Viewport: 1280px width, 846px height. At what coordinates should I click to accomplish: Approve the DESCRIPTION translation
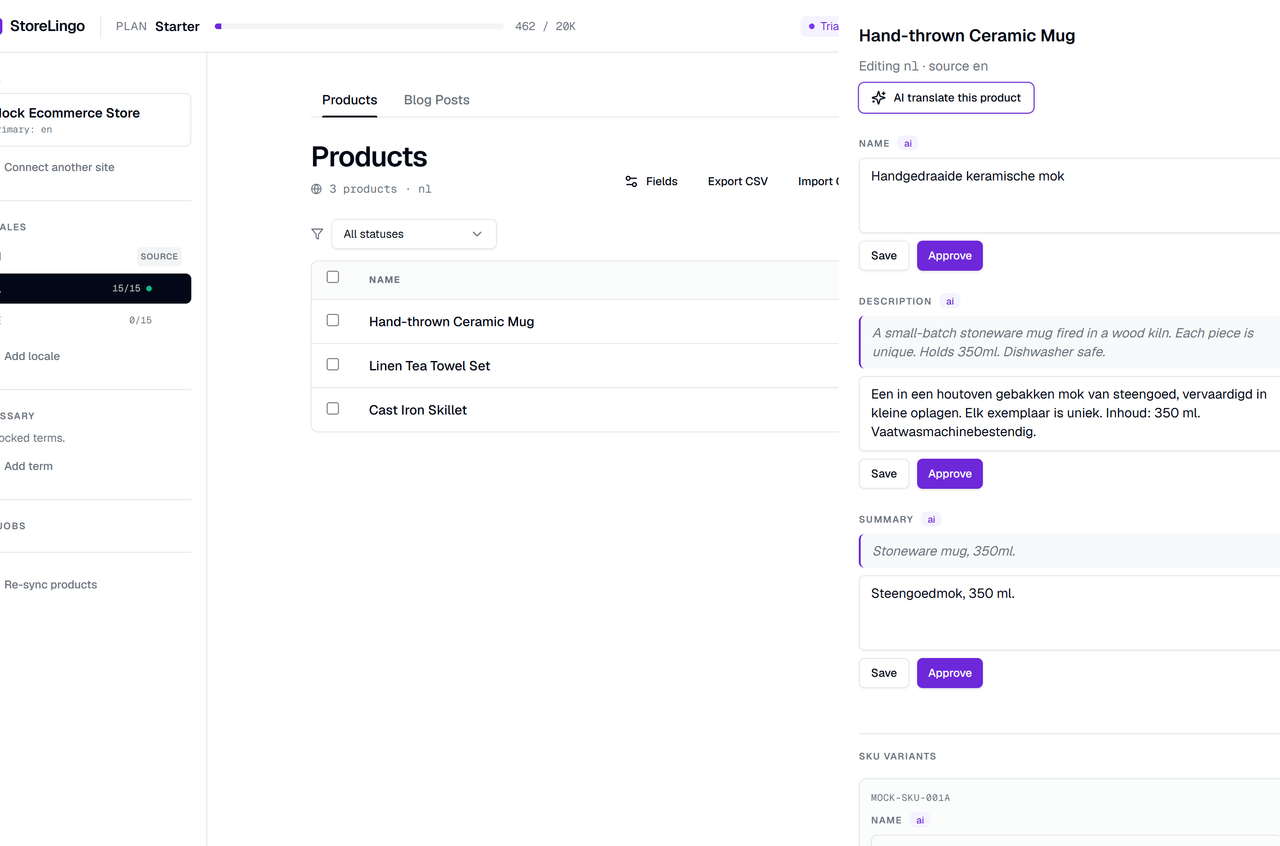click(950, 474)
